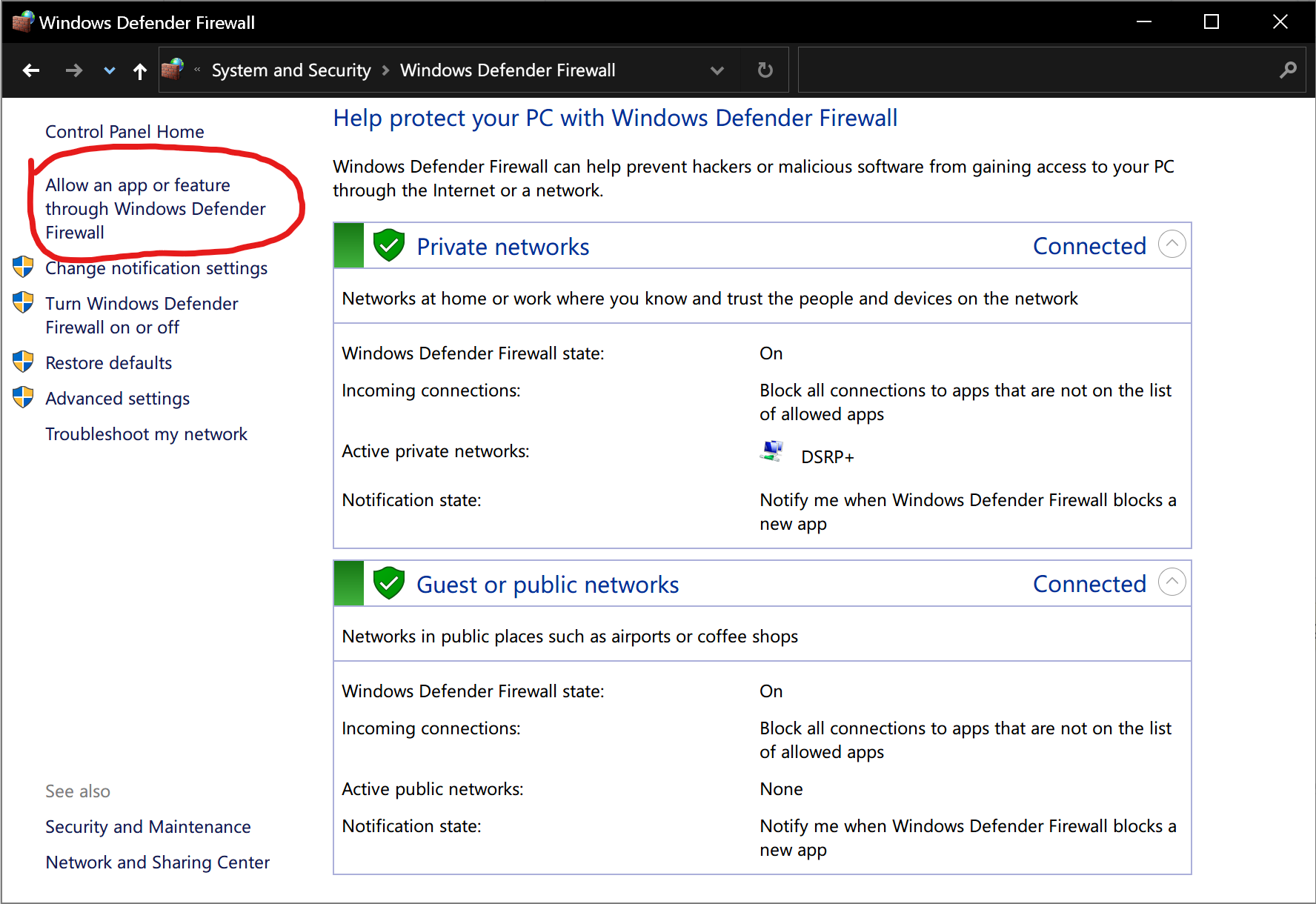Screen dimensions: 1316x904
Task: Click the Up one level arrow
Action: point(139,70)
